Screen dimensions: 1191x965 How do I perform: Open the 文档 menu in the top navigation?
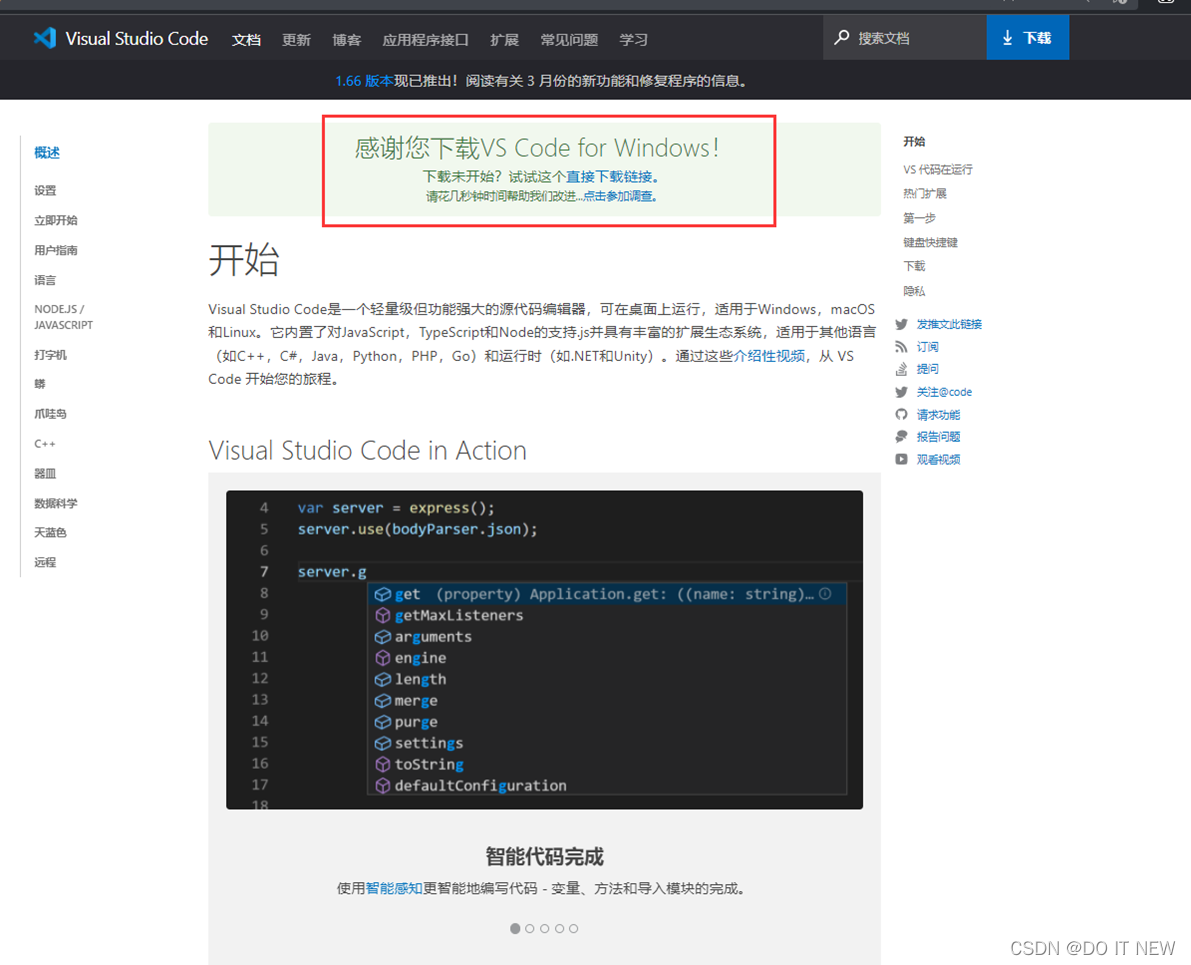pyautogui.click(x=246, y=40)
